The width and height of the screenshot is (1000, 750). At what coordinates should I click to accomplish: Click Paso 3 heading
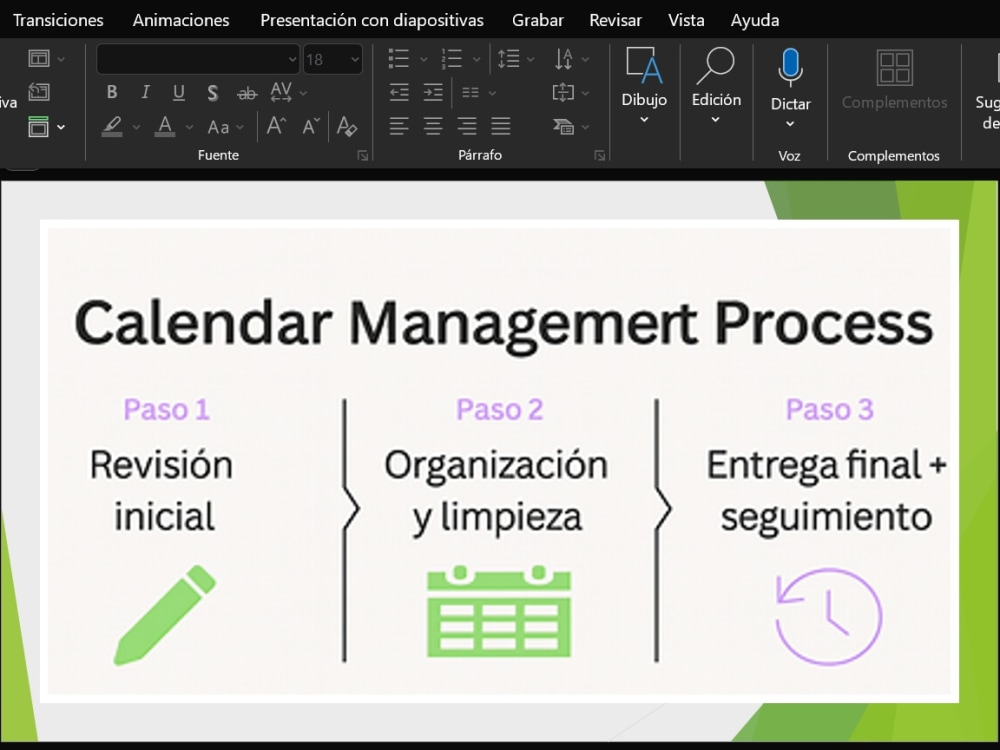(x=830, y=409)
